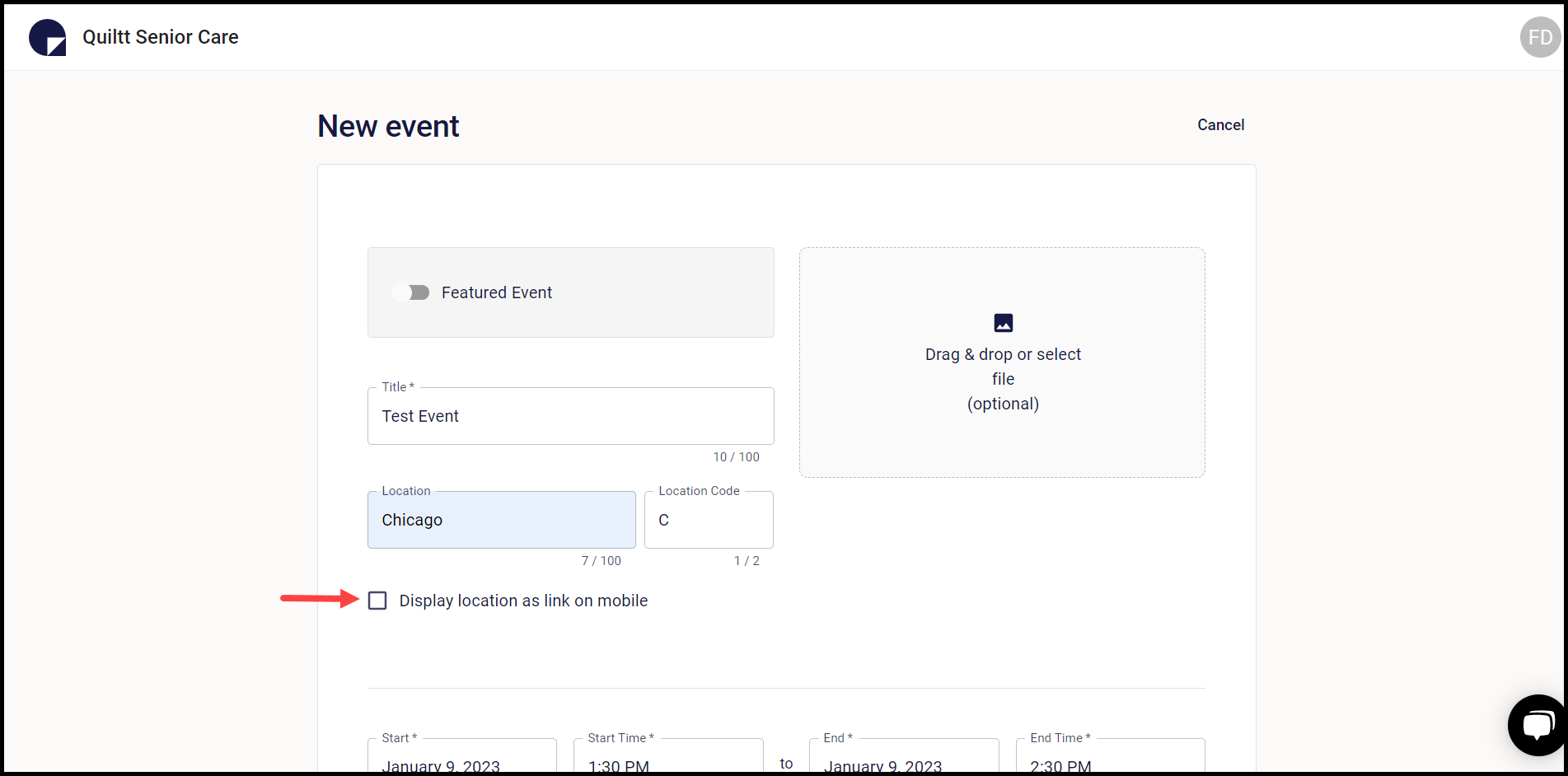Edit the Location field showing Chicago
Screen dimensions: 1568x776
click(501, 520)
